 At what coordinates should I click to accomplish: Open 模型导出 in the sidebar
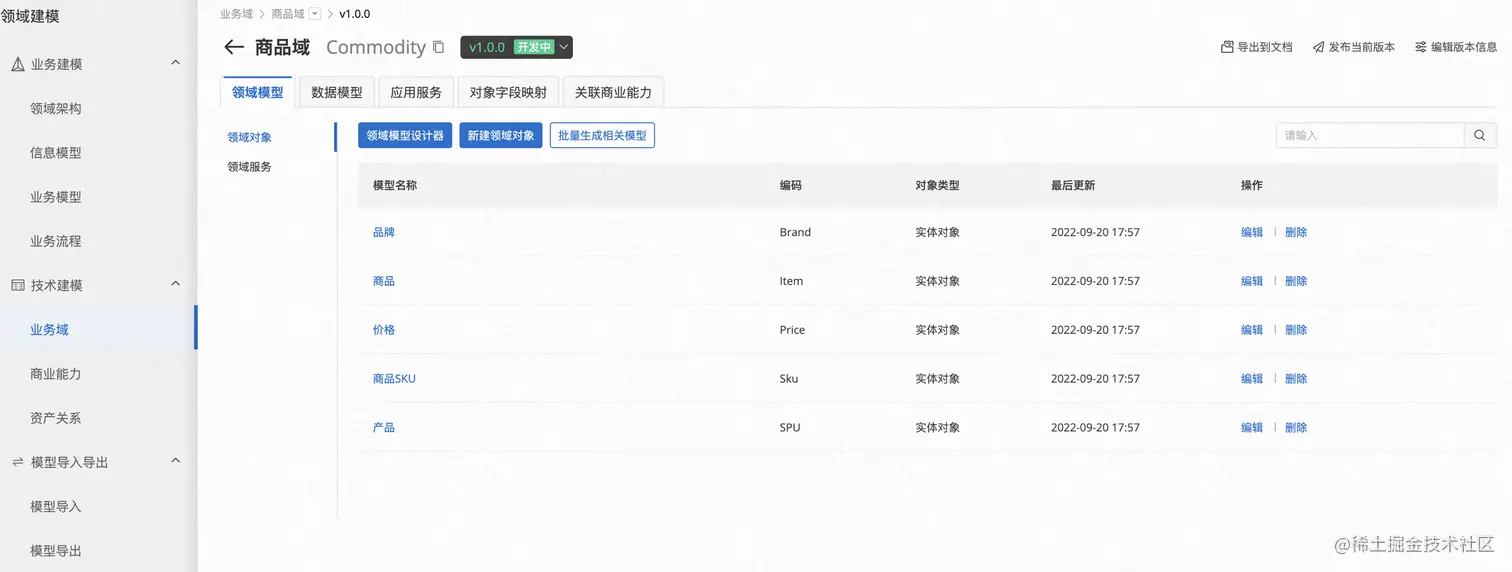point(56,551)
